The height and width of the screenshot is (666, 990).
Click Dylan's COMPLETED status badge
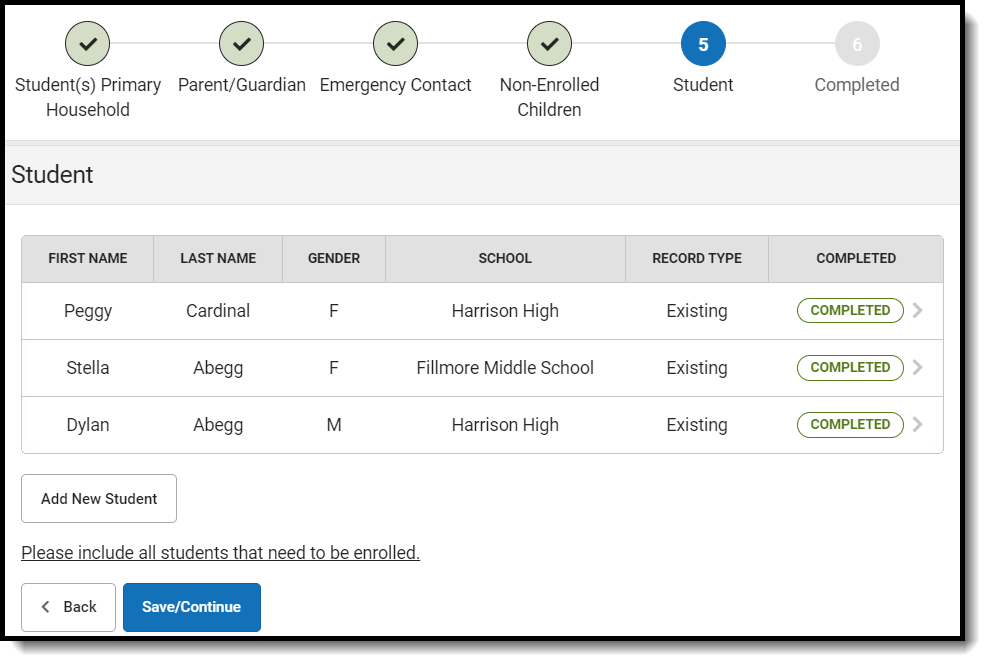850,425
